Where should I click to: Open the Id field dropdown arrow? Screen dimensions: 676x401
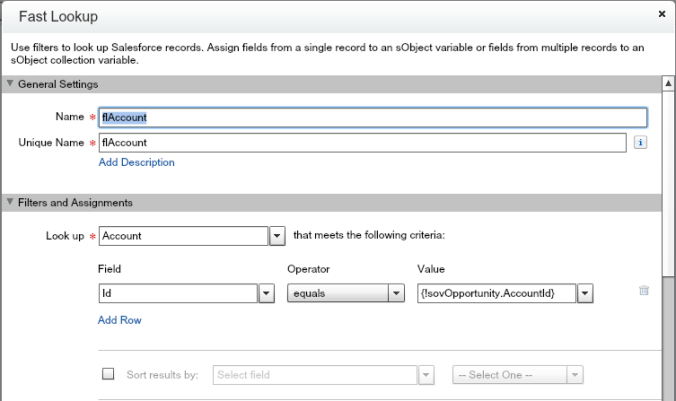click(x=266, y=293)
